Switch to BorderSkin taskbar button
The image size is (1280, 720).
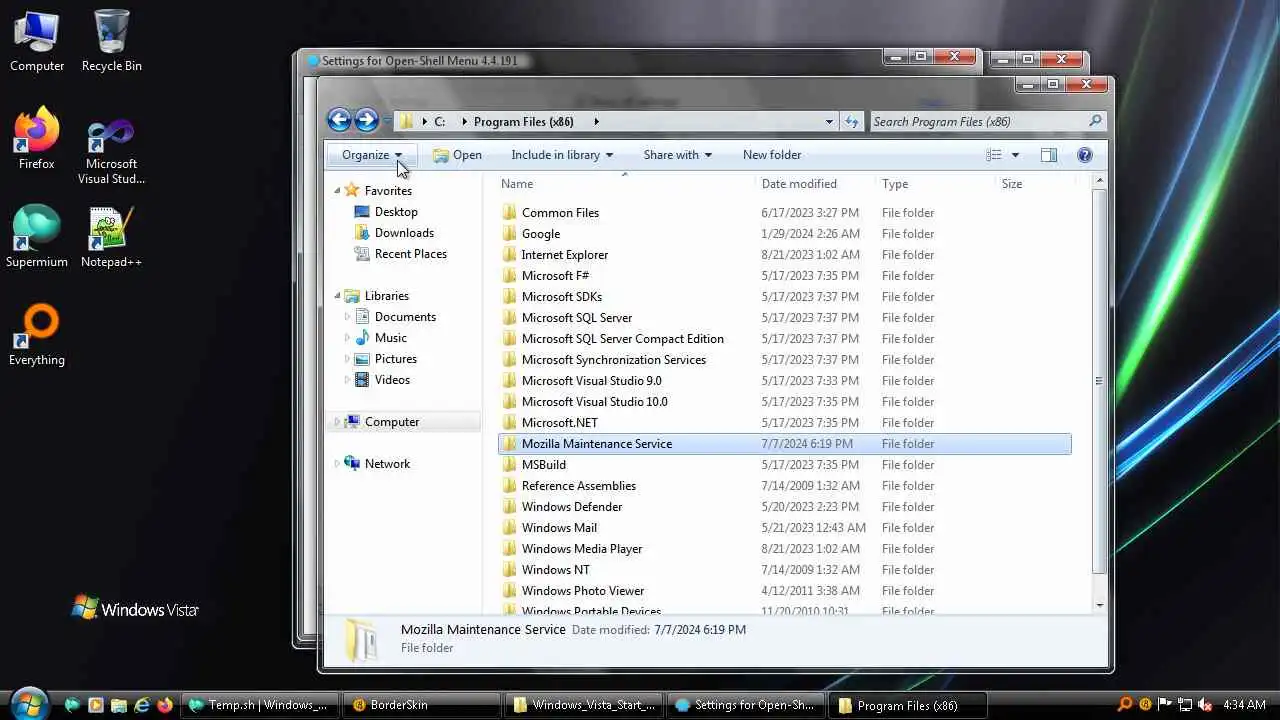[420, 705]
